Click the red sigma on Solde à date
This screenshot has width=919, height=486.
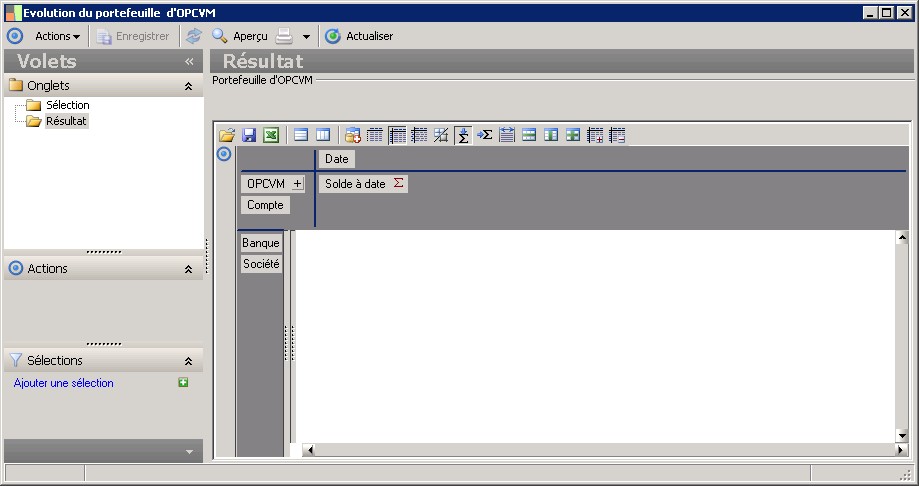click(399, 183)
